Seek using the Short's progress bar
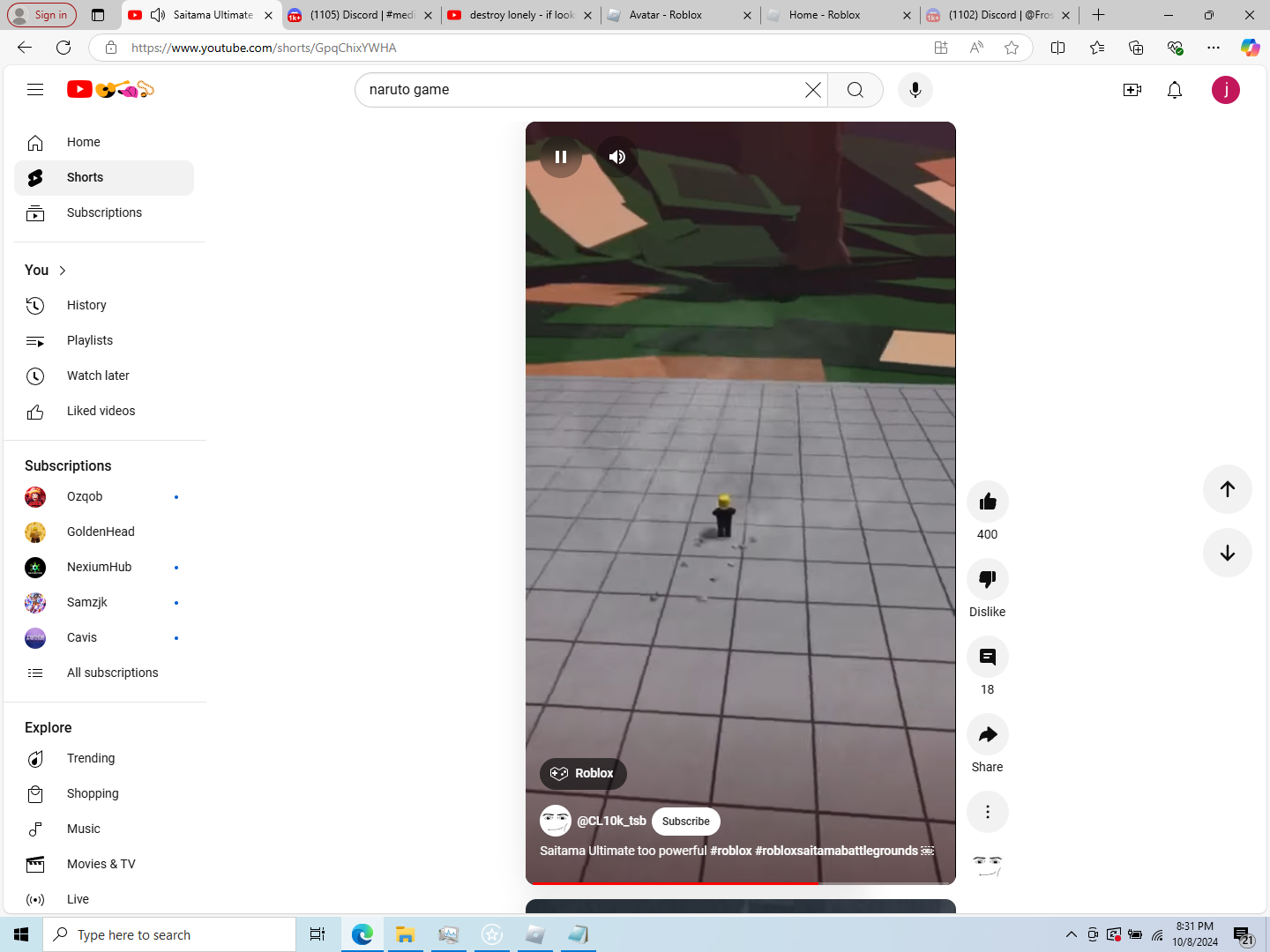 [741, 882]
